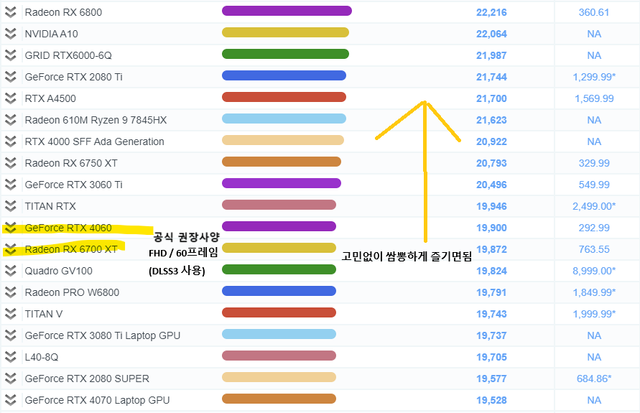Click the GeForce RTX 2080 Ti blue bar

click(283, 76)
